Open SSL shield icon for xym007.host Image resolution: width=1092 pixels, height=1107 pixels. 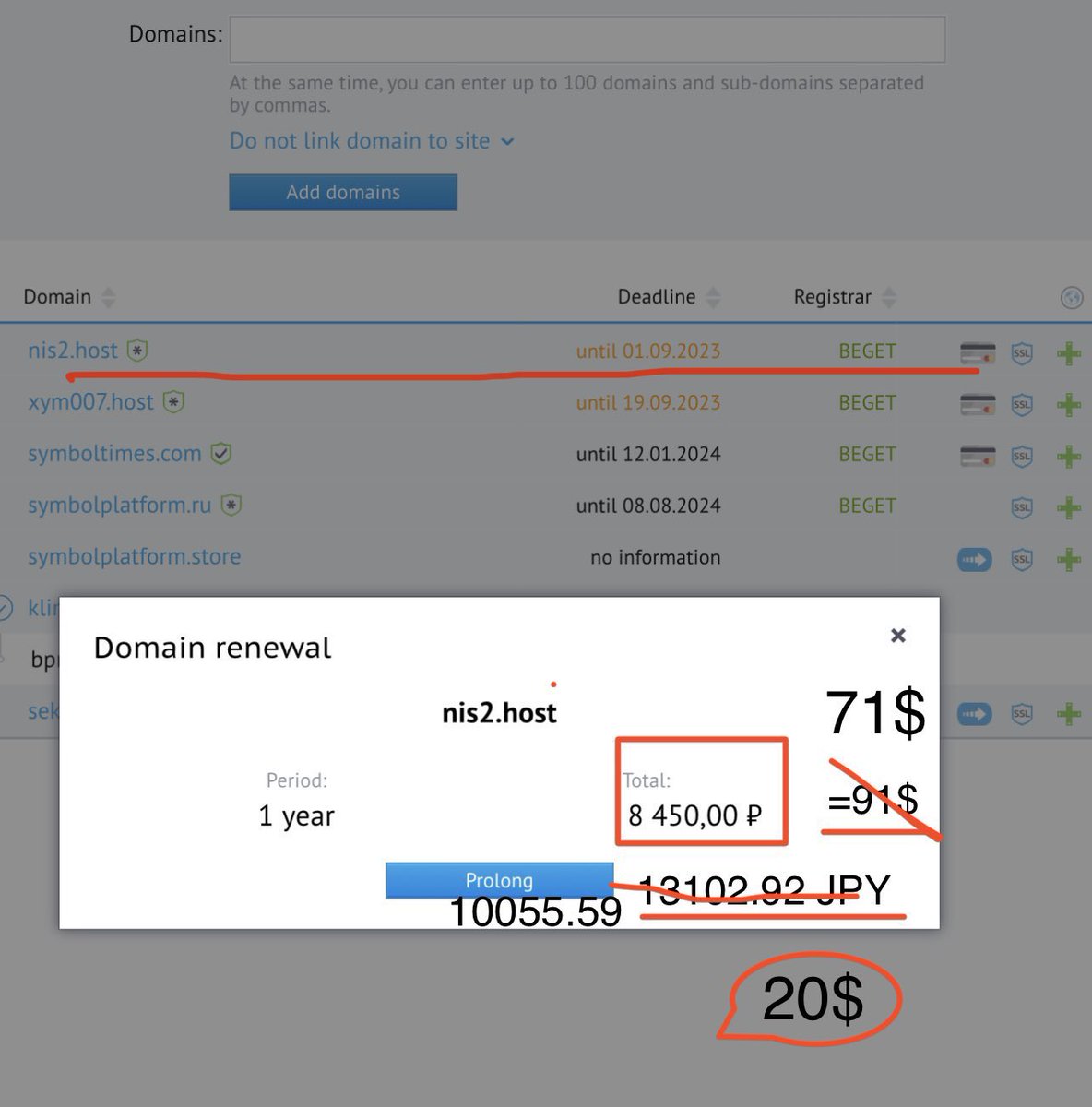click(1022, 405)
